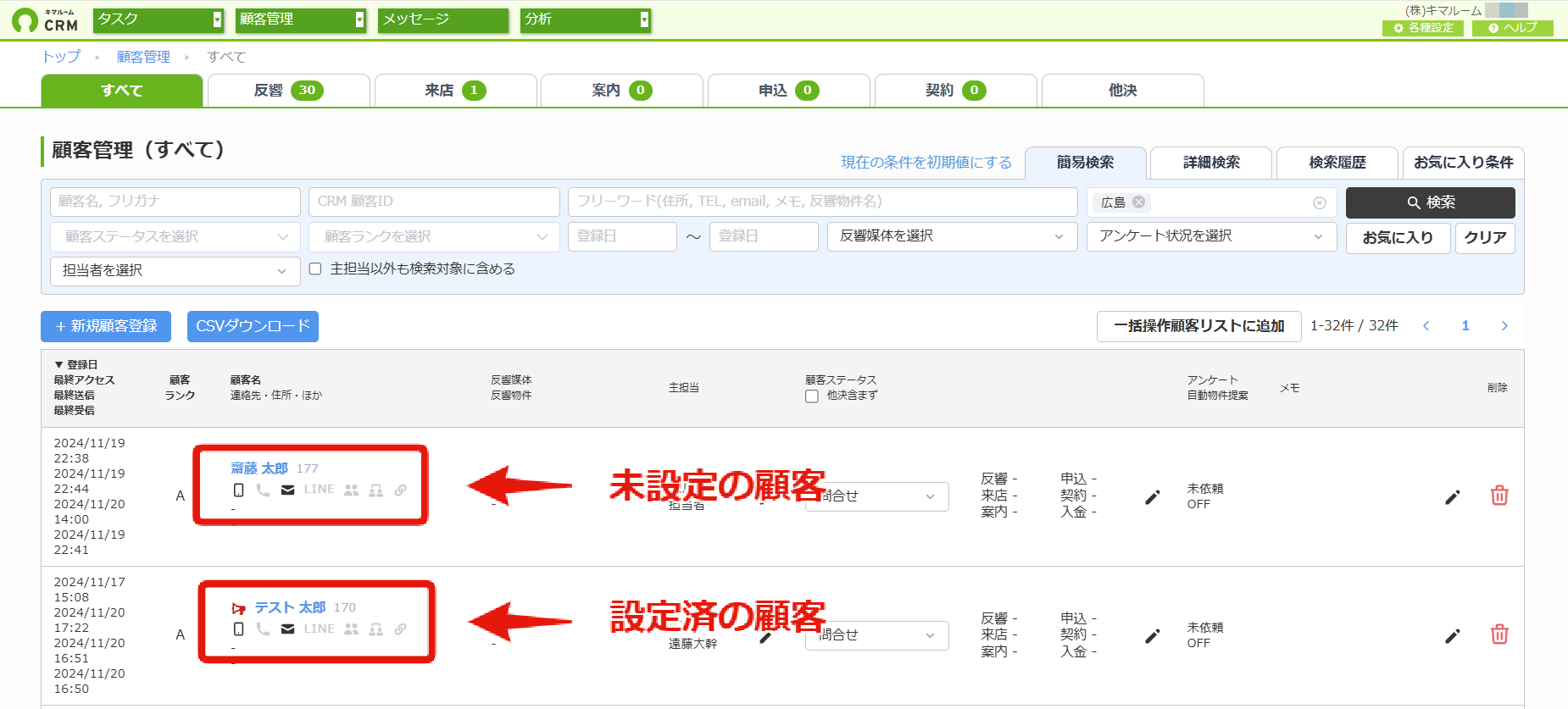Edit memo pencil for テスト 太郎 row
The image size is (1568, 709).
[x=1453, y=635]
